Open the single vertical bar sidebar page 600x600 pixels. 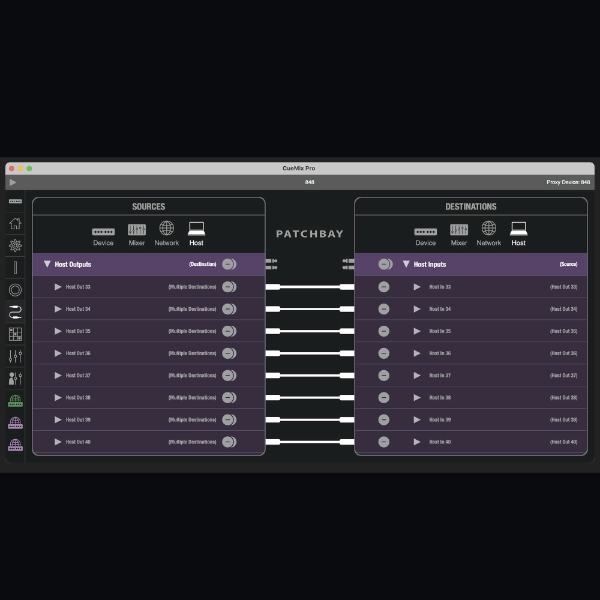tap(15, 267)
